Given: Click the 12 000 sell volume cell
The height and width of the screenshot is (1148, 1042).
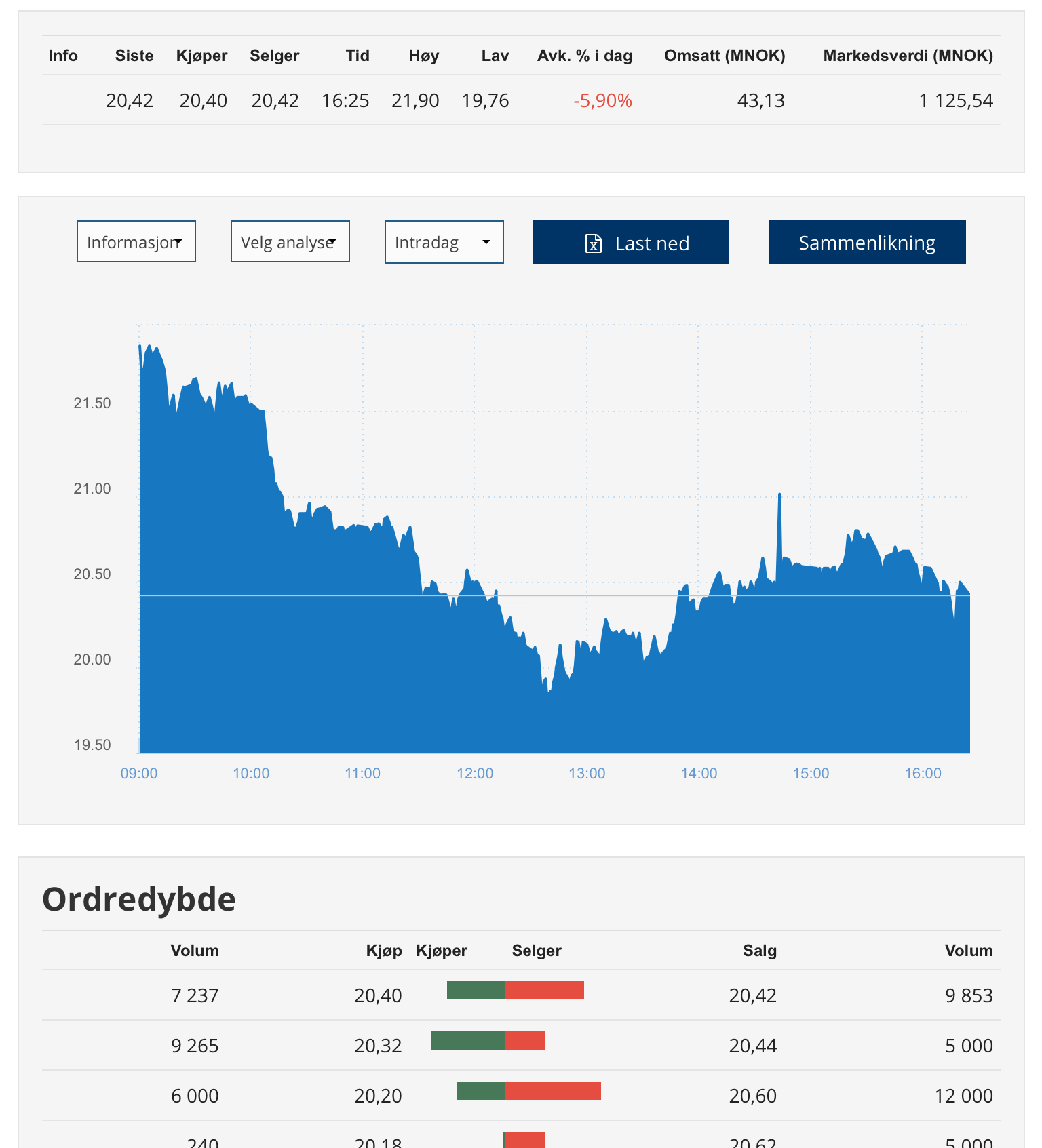Looking at the screenshot, I should pyautogui.click(x=963, y=1096).
